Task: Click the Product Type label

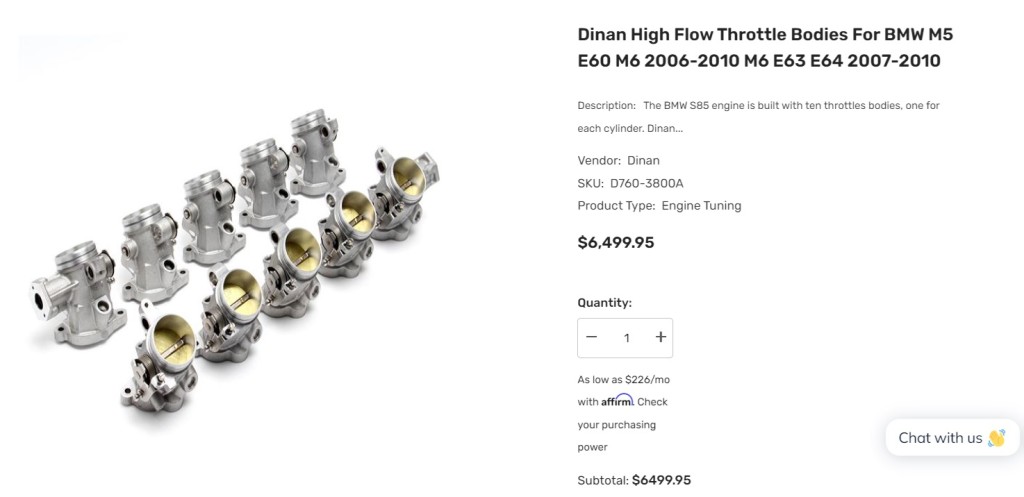Action: pos(616,206)
